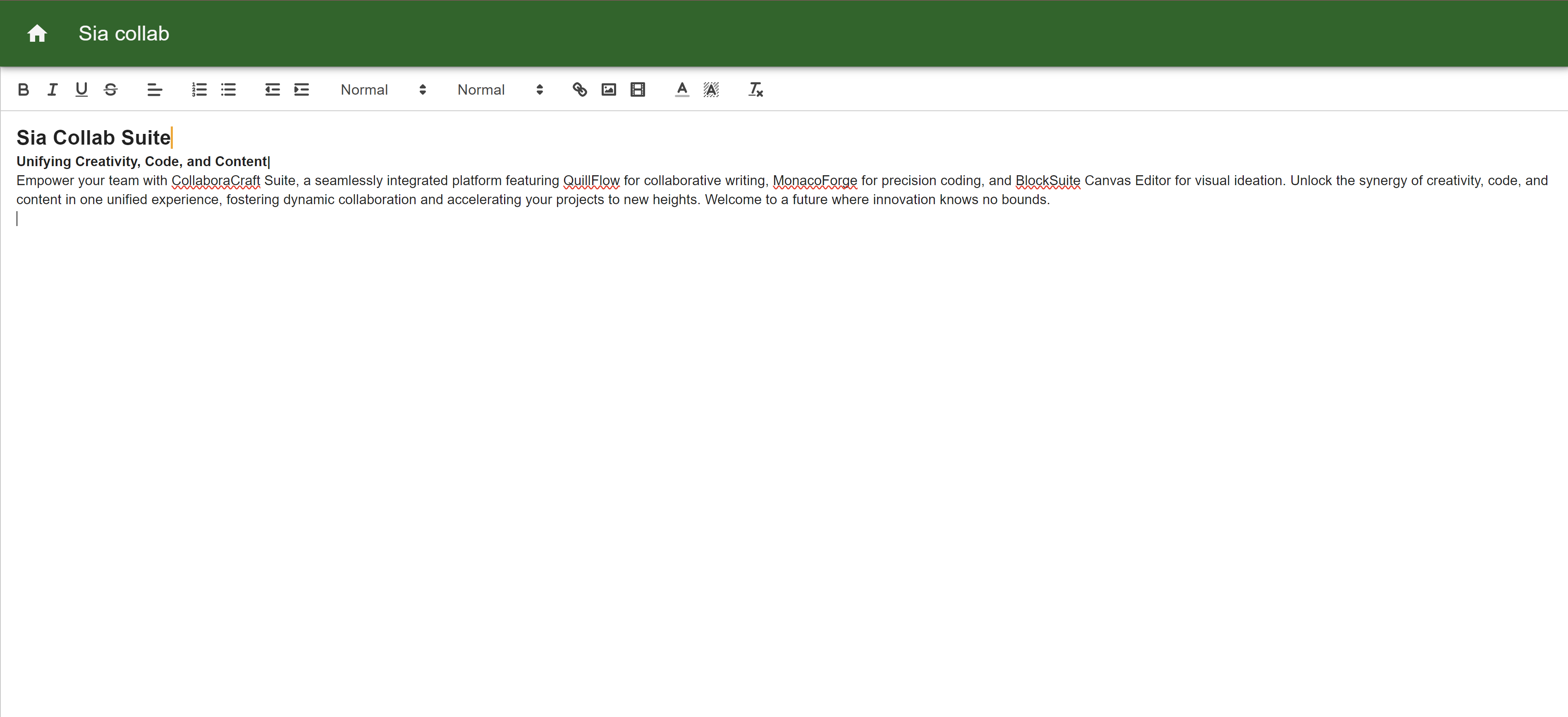Open the first Normal heading dropdown
Image resolution: width=1568 pixels, height=717 pixels.
coord(383,90)
